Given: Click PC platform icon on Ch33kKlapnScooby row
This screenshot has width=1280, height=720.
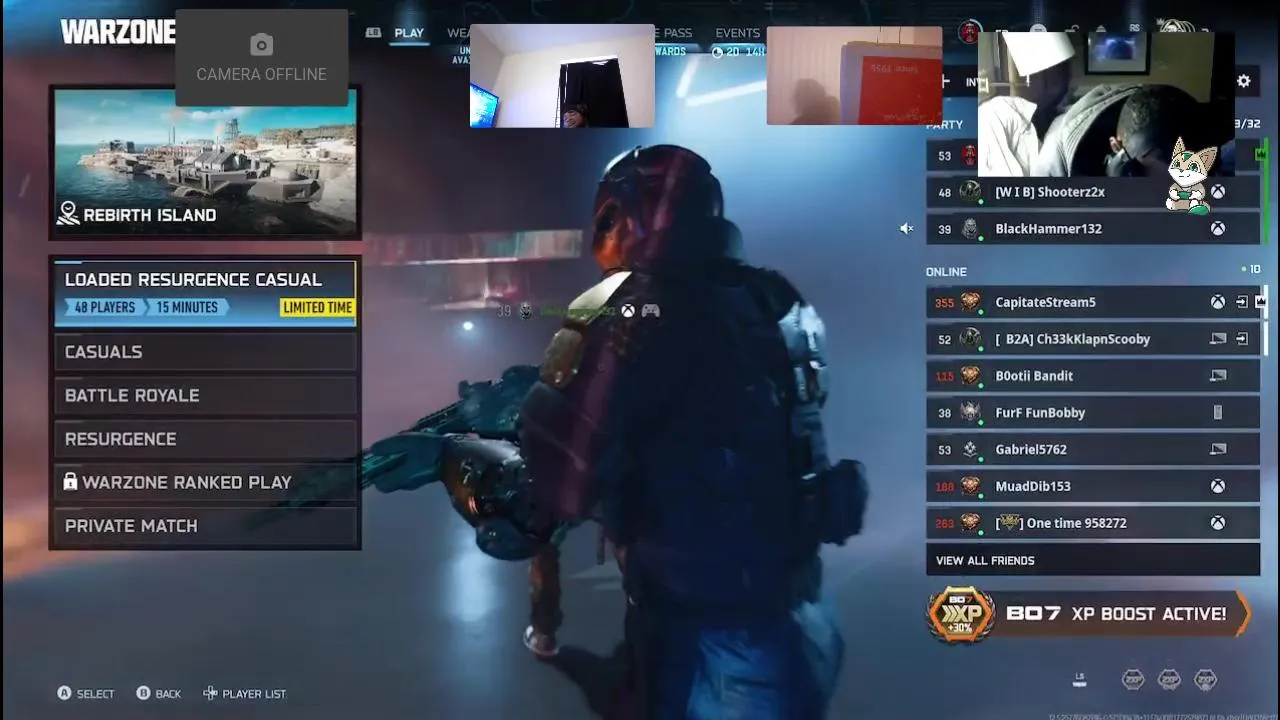Looking at the screenshot, I should pyautogui.click(x=1218, y=339).
